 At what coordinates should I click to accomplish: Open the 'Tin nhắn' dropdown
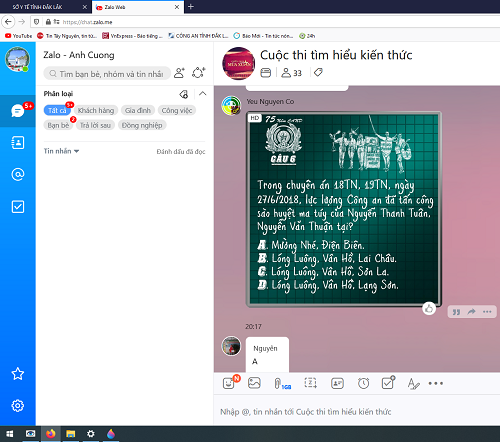click(61, 151)
